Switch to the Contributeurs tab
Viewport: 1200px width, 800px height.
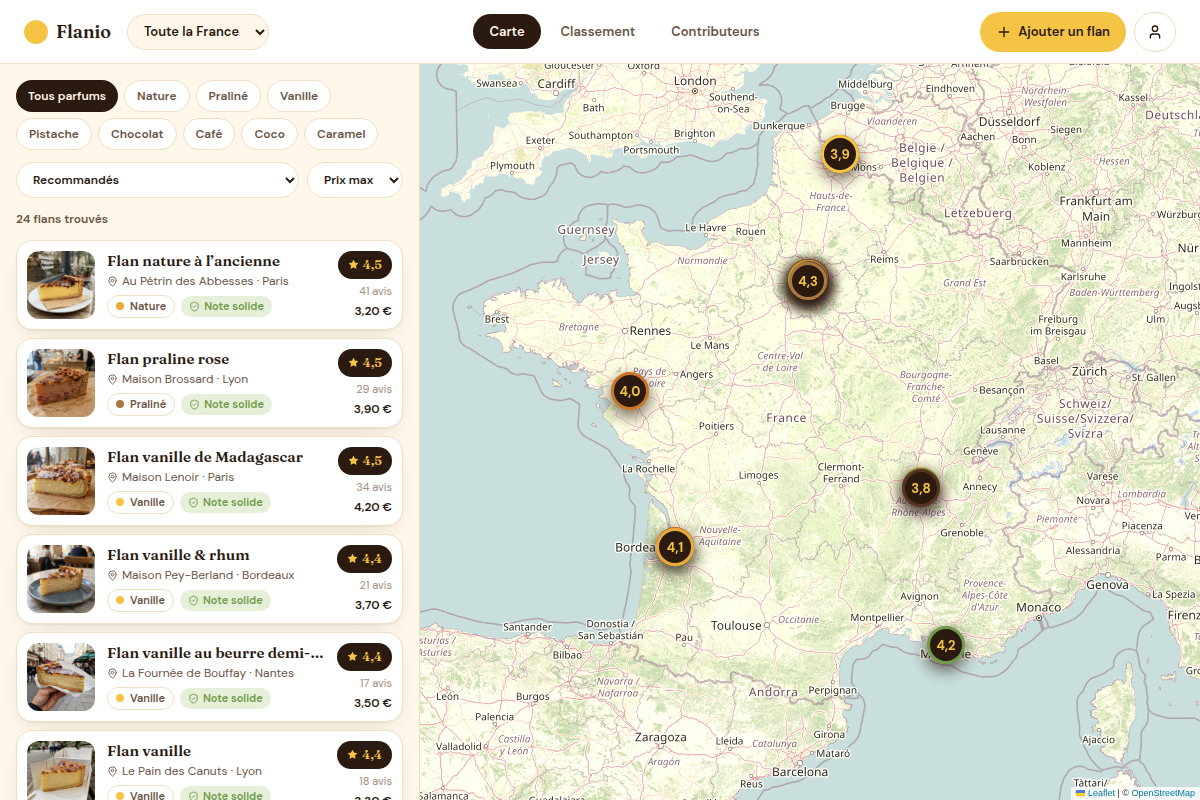715,32
